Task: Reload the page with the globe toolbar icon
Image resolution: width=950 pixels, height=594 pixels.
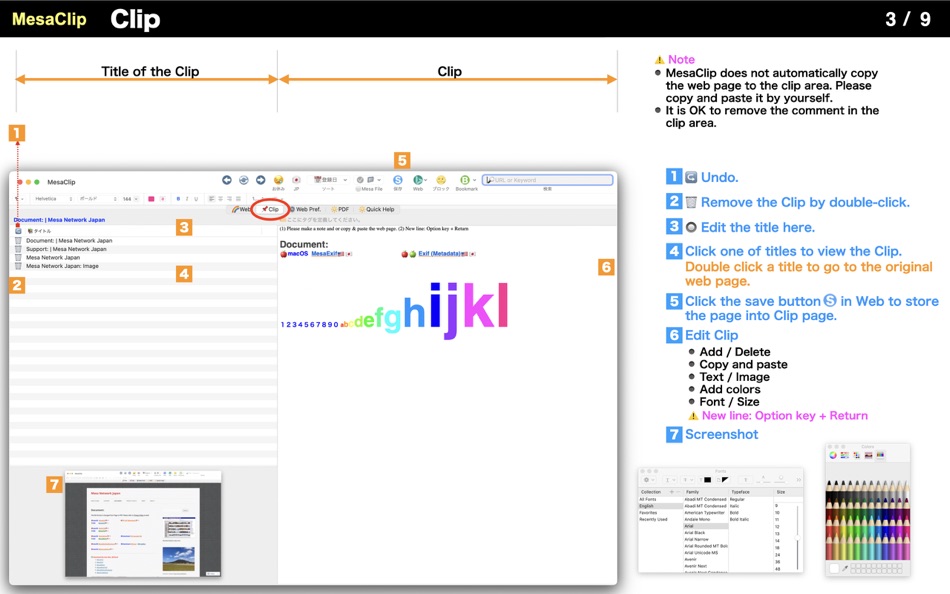Action: click(x=244, y=180)
